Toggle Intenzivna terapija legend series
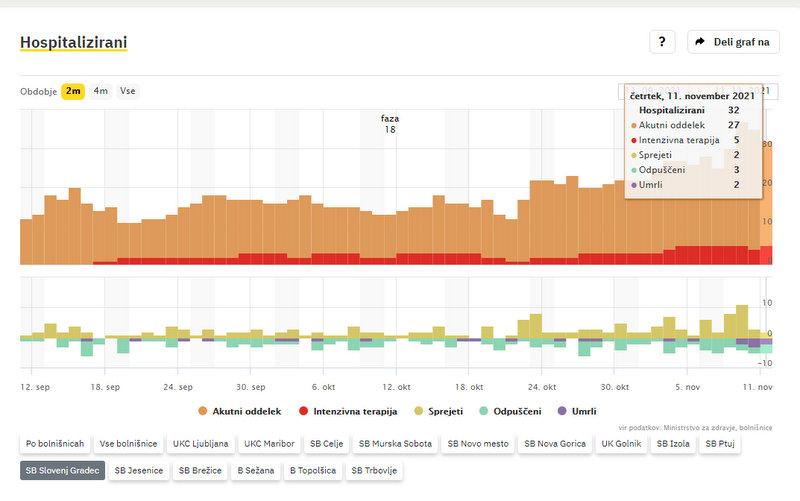The image size is (800, 501). (348, 411)
